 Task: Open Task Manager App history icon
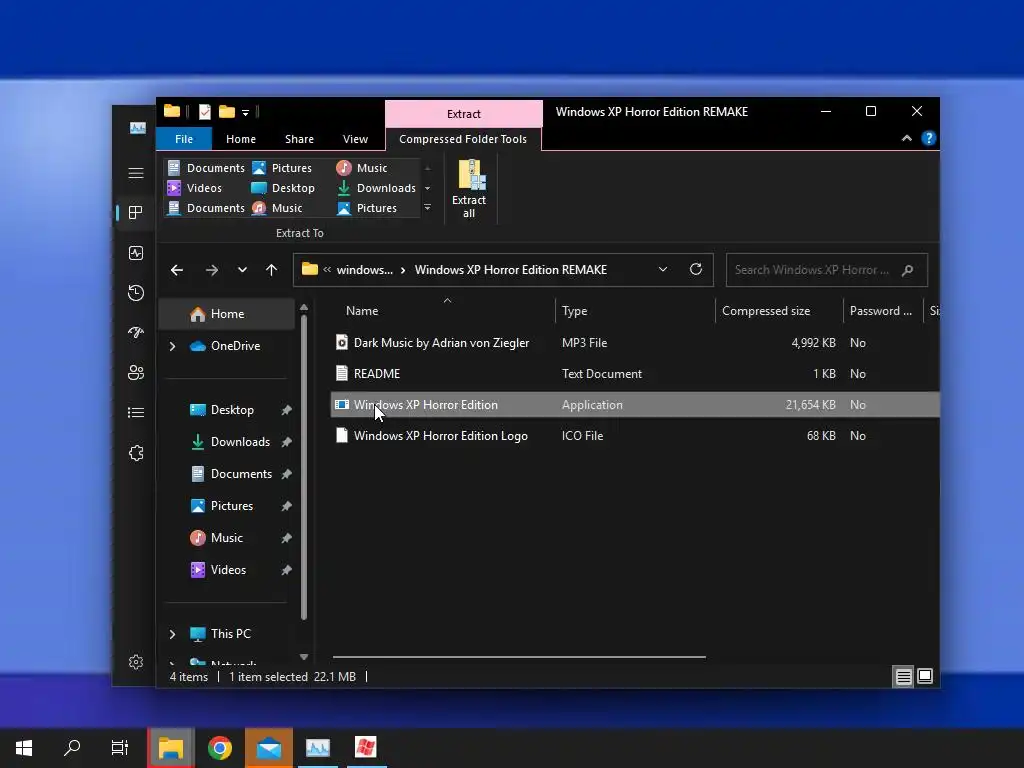pyautogui.click(x=136, y=293)
